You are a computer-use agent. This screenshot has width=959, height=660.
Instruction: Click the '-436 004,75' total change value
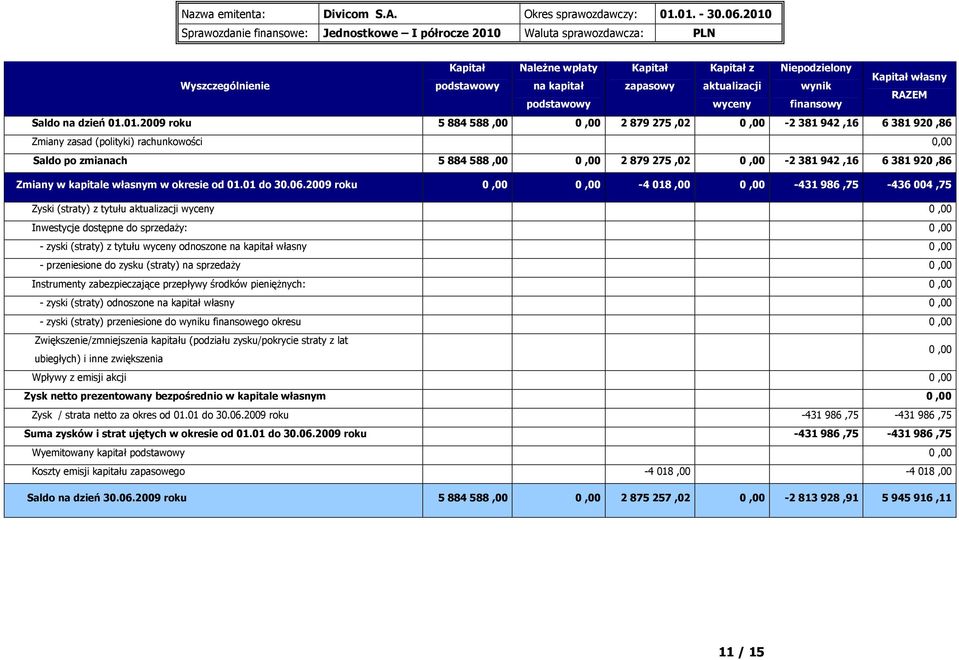919,185
